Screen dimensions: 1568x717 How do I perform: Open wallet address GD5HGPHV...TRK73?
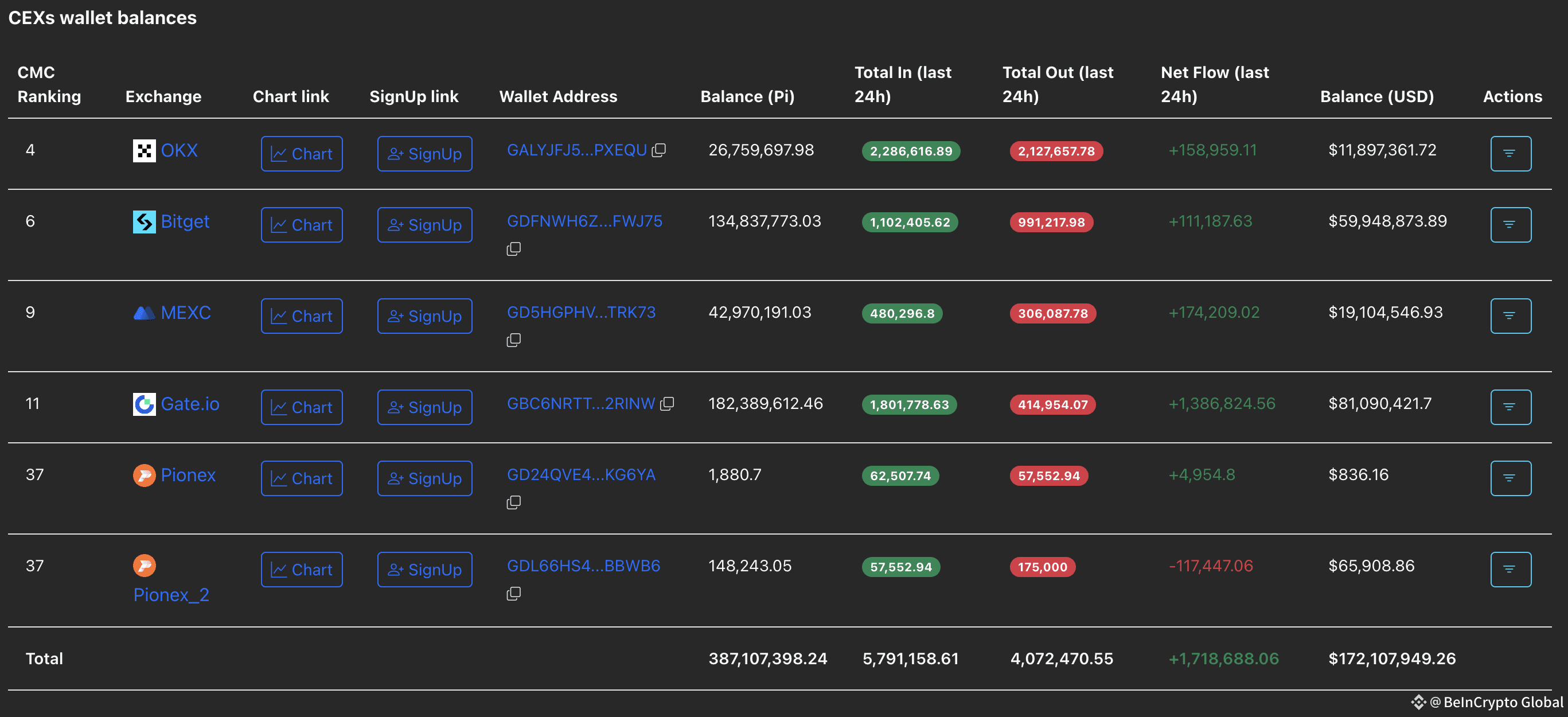coord(582,313)
